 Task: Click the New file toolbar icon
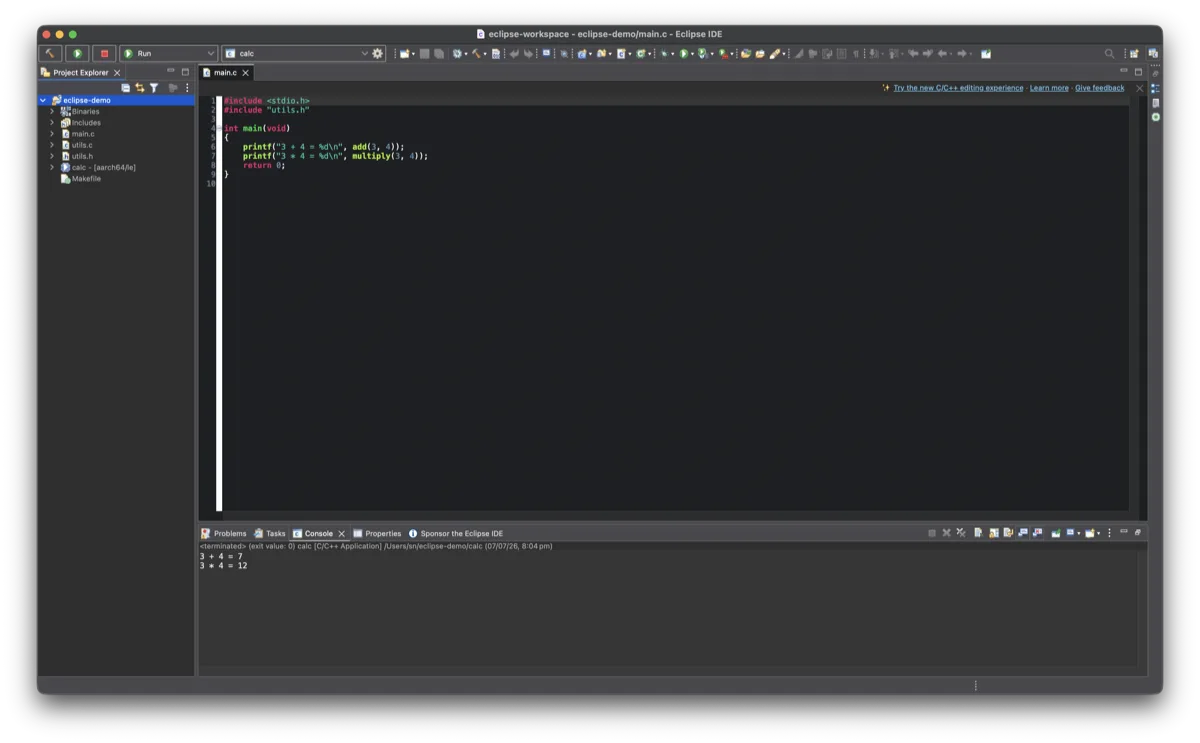click(404, 53)
